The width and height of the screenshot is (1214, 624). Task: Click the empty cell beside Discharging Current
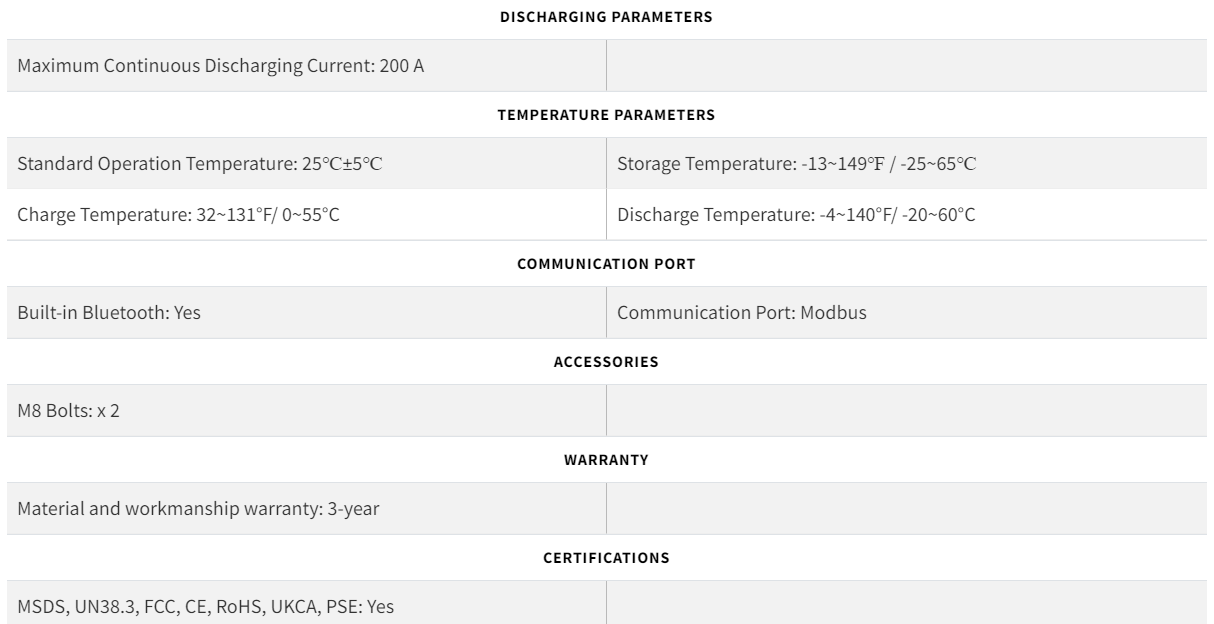[906, 66]
